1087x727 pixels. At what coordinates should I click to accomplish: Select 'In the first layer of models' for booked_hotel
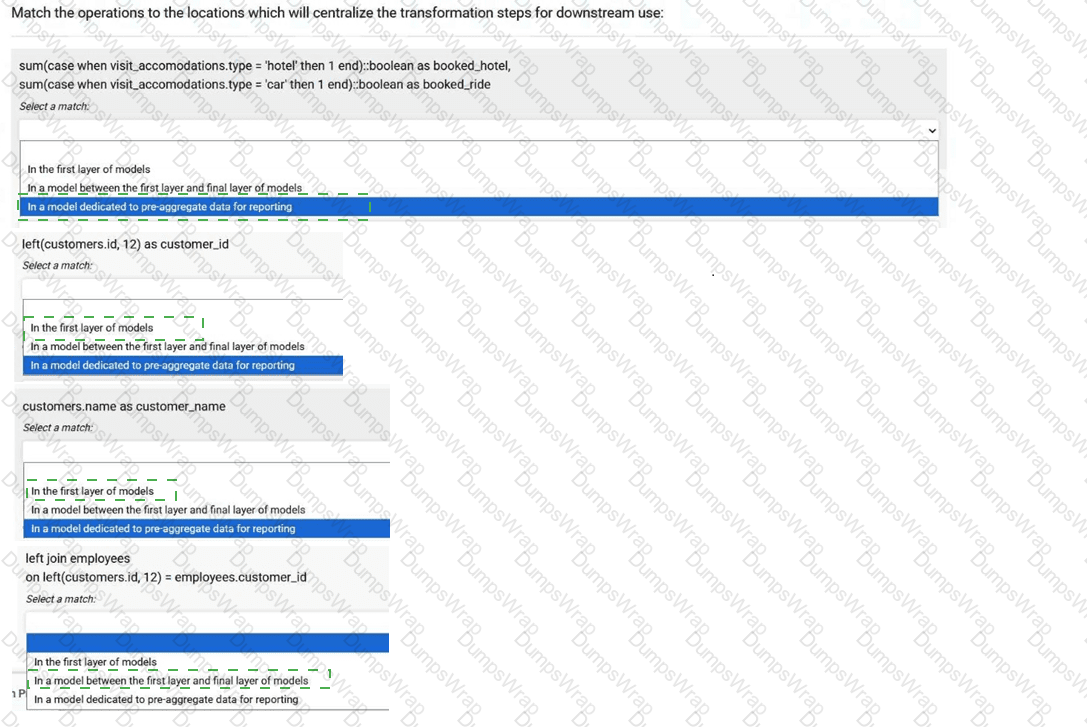(x=89, y=169)
